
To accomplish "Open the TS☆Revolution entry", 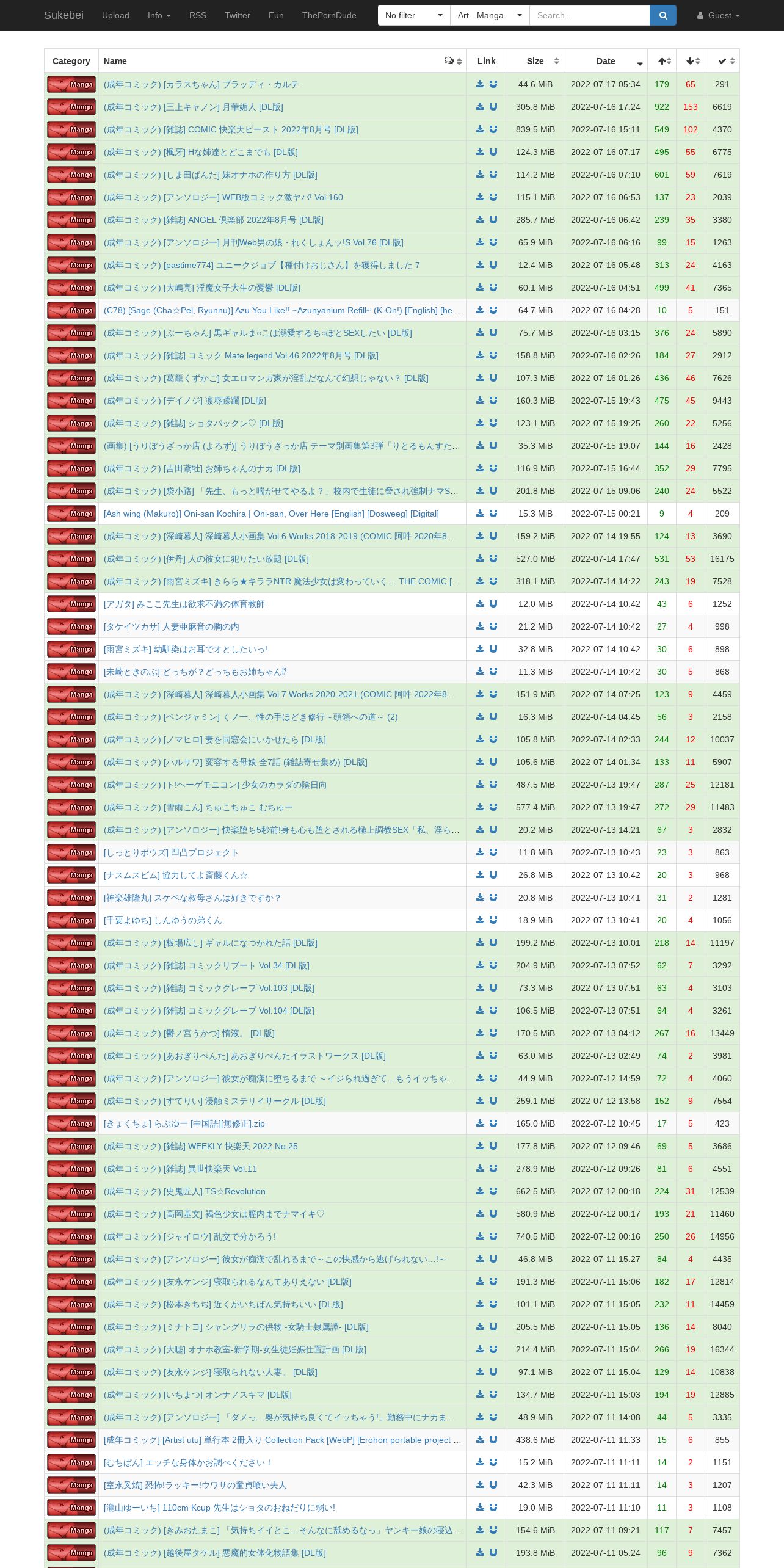I will pyautogui.click(x=184, y=1191).
